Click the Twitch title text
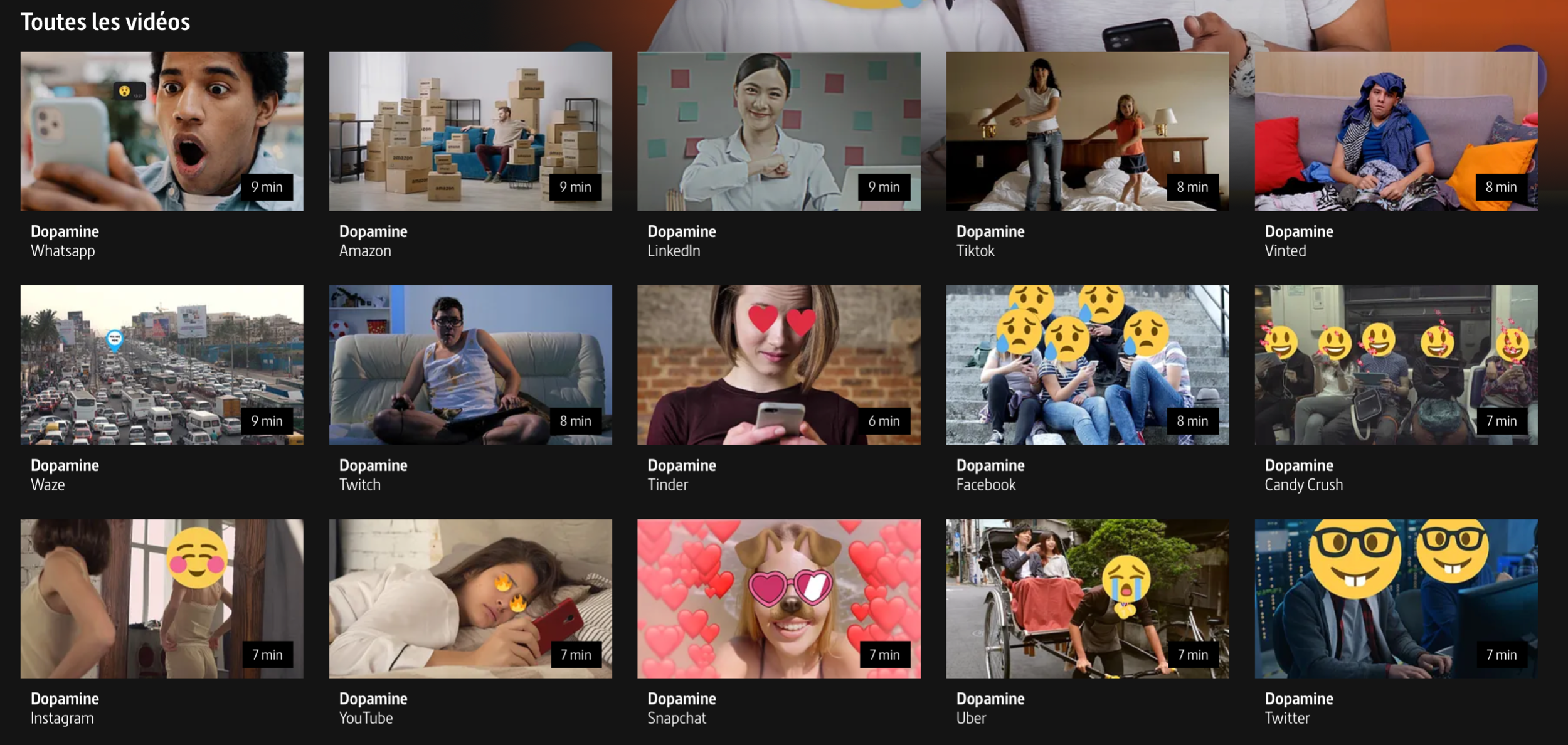Screen dimensions: 1568x745 [x=360, y=485]
